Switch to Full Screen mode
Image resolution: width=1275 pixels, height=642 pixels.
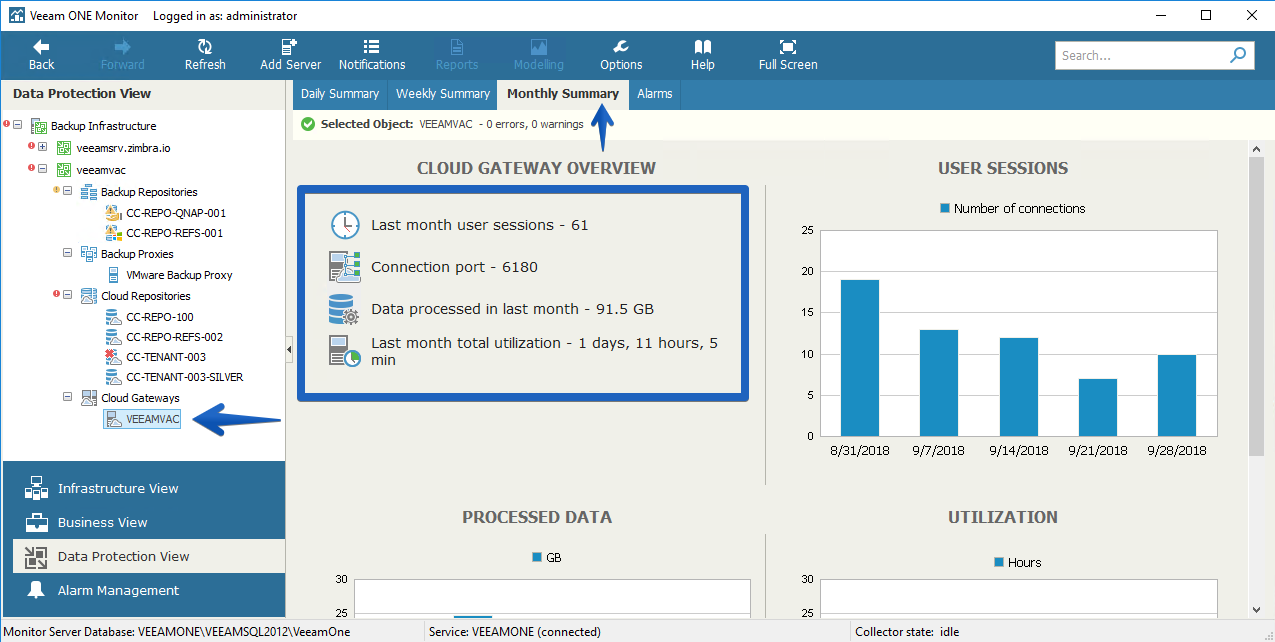click(x=788, y=46)
